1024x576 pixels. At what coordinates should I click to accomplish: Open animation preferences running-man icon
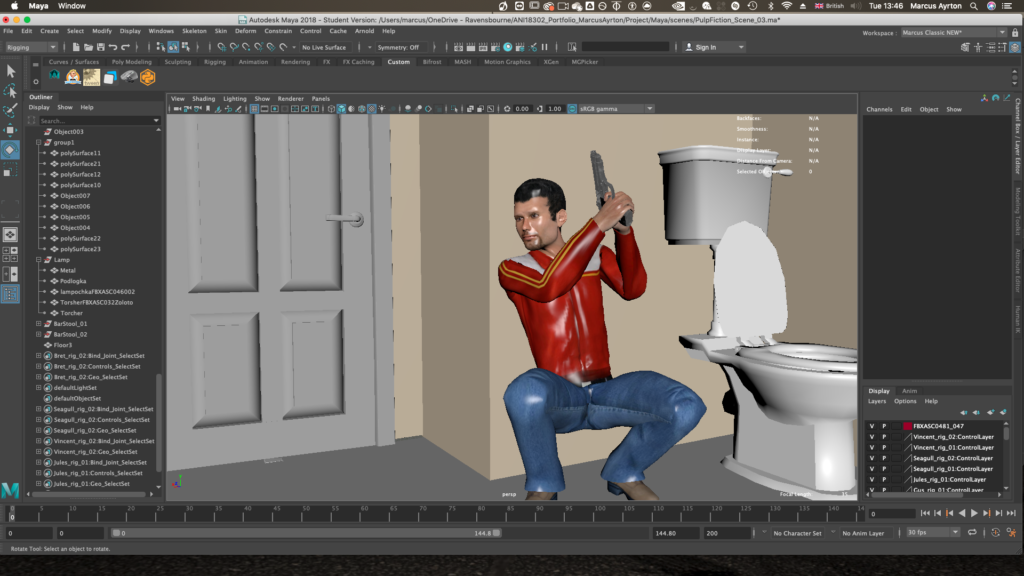coord(1011,533)
